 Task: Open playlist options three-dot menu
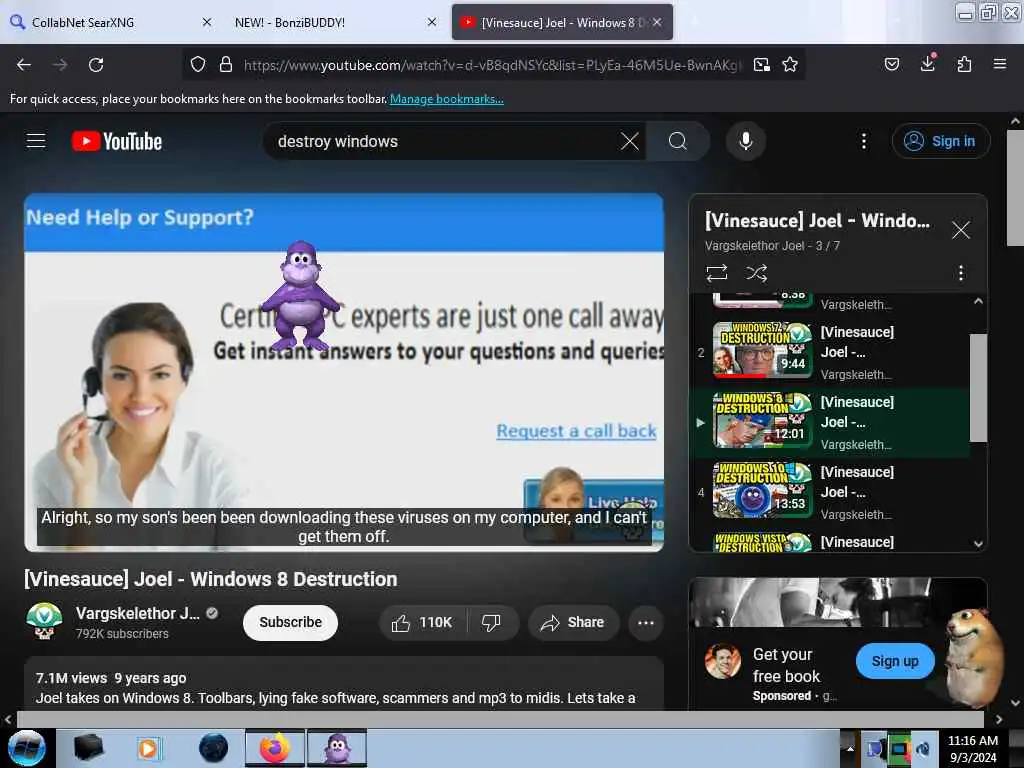point(960,273)
